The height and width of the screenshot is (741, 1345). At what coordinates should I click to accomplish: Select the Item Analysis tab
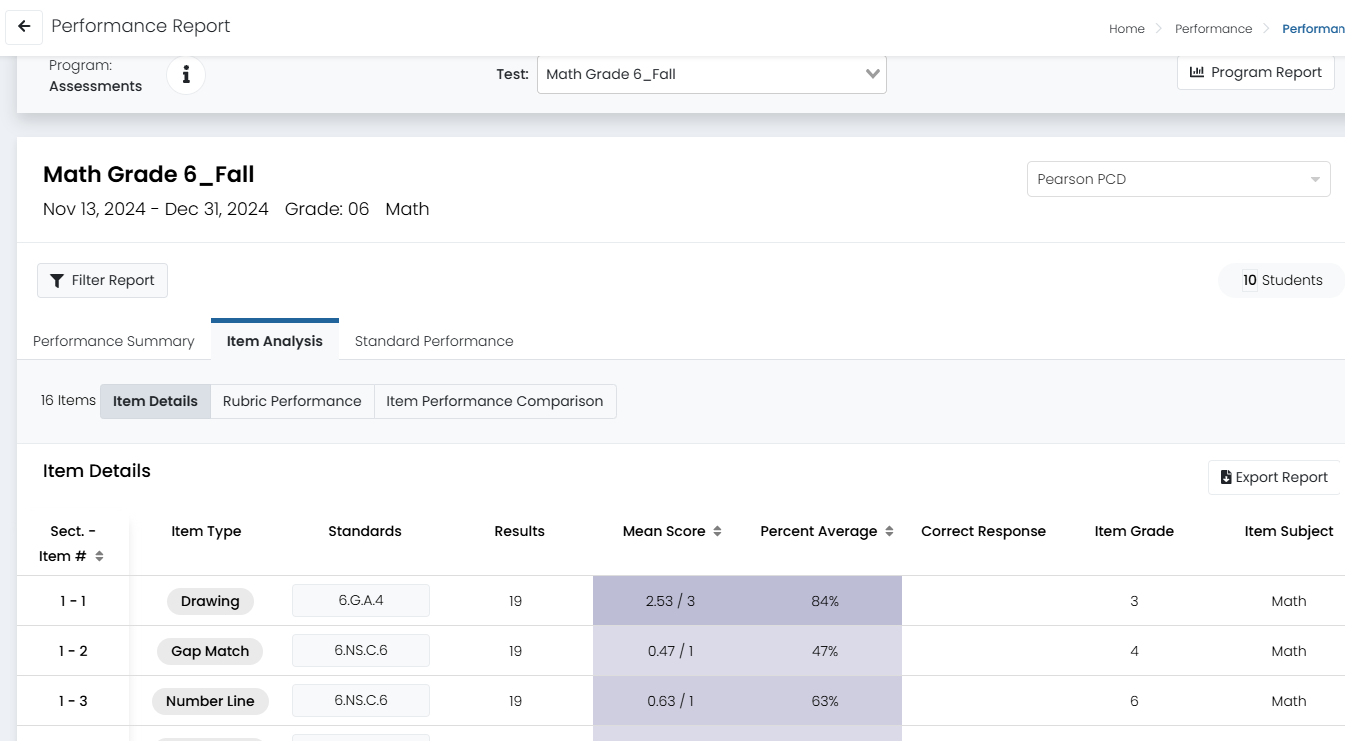coord(275,341)
